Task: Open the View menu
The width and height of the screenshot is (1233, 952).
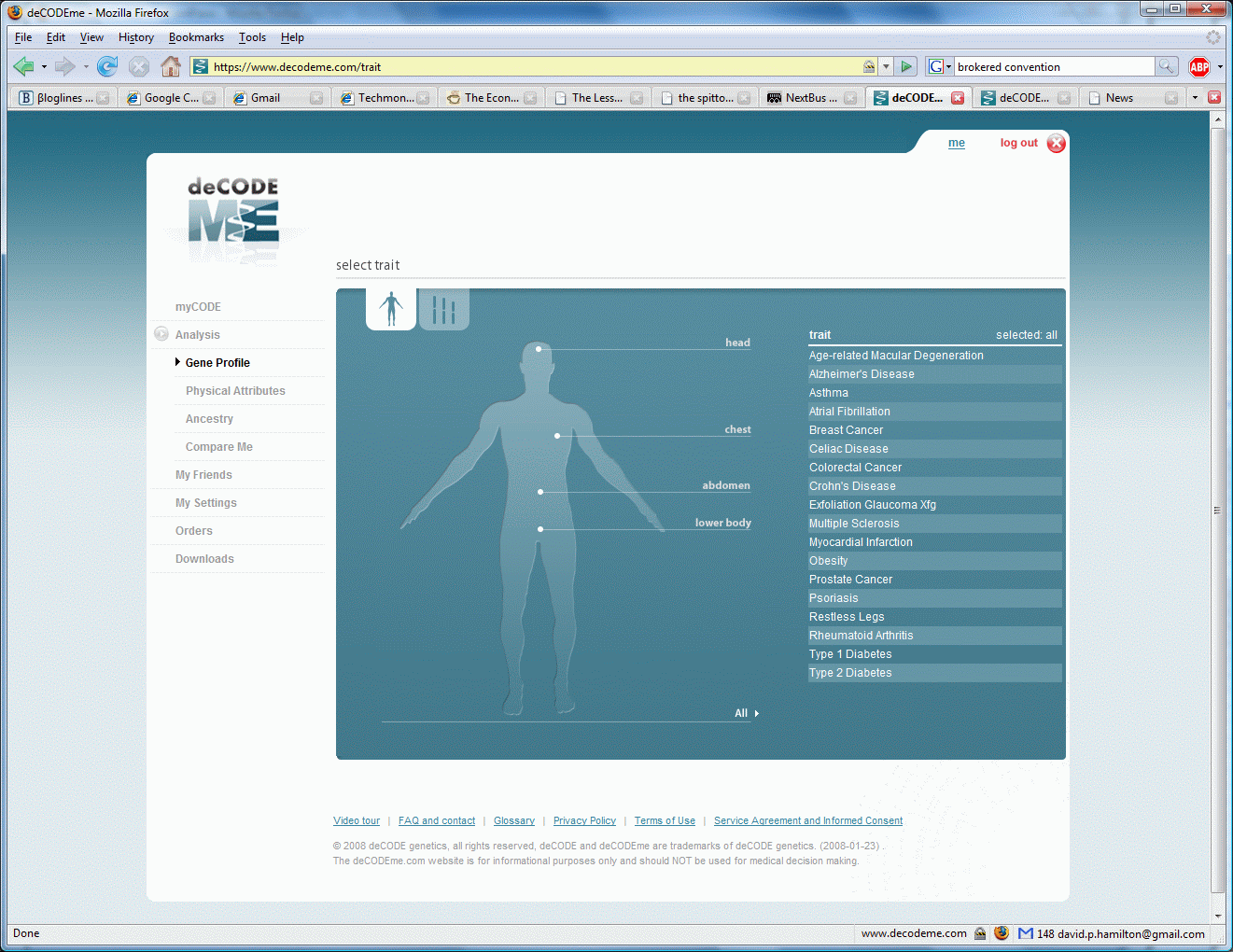Action: tap(91, 37)
